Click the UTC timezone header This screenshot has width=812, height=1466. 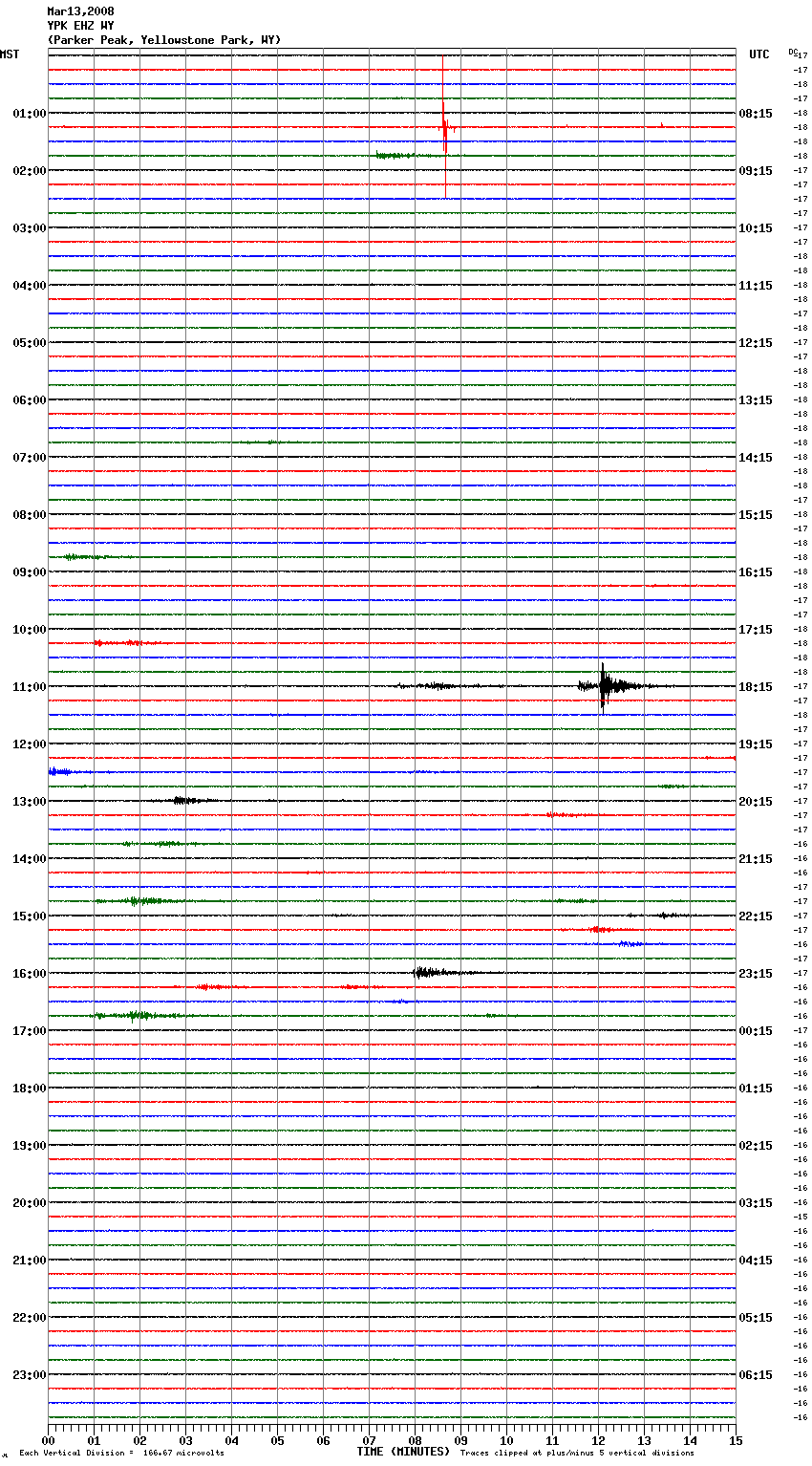[759, 54]
